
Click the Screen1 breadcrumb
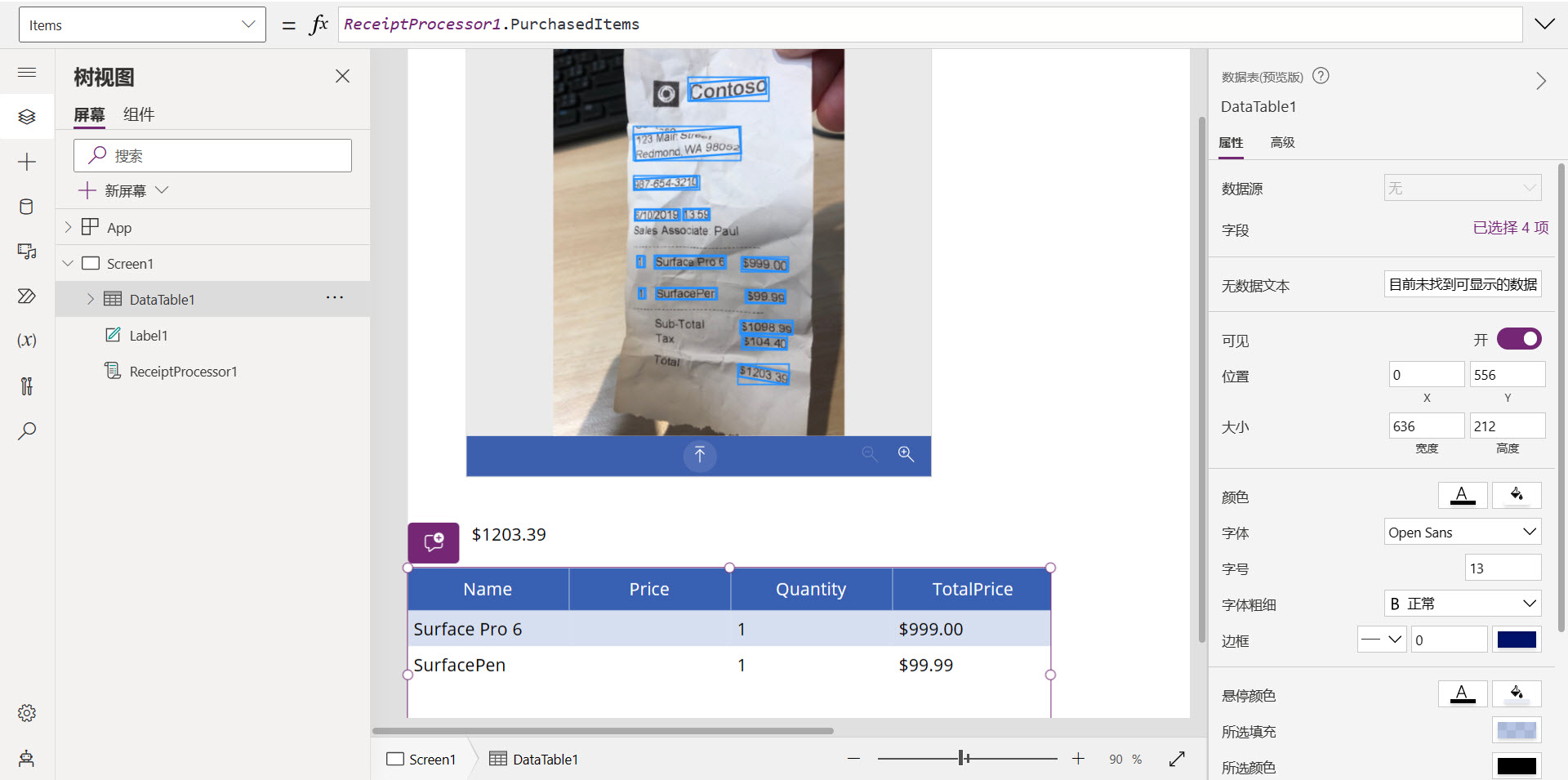[x=421, y=759]
